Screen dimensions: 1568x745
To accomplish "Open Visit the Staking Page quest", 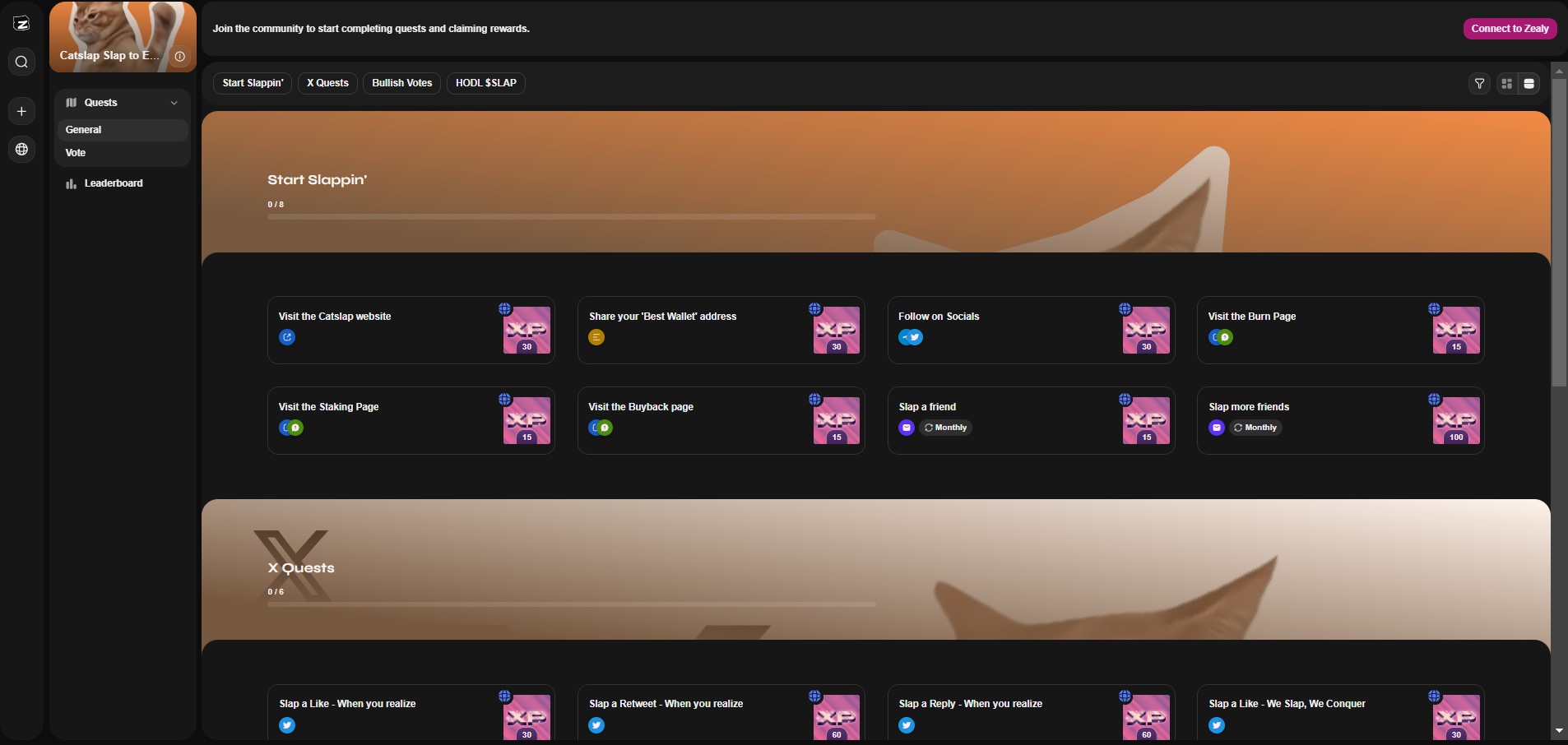I will tap(411, 420).
